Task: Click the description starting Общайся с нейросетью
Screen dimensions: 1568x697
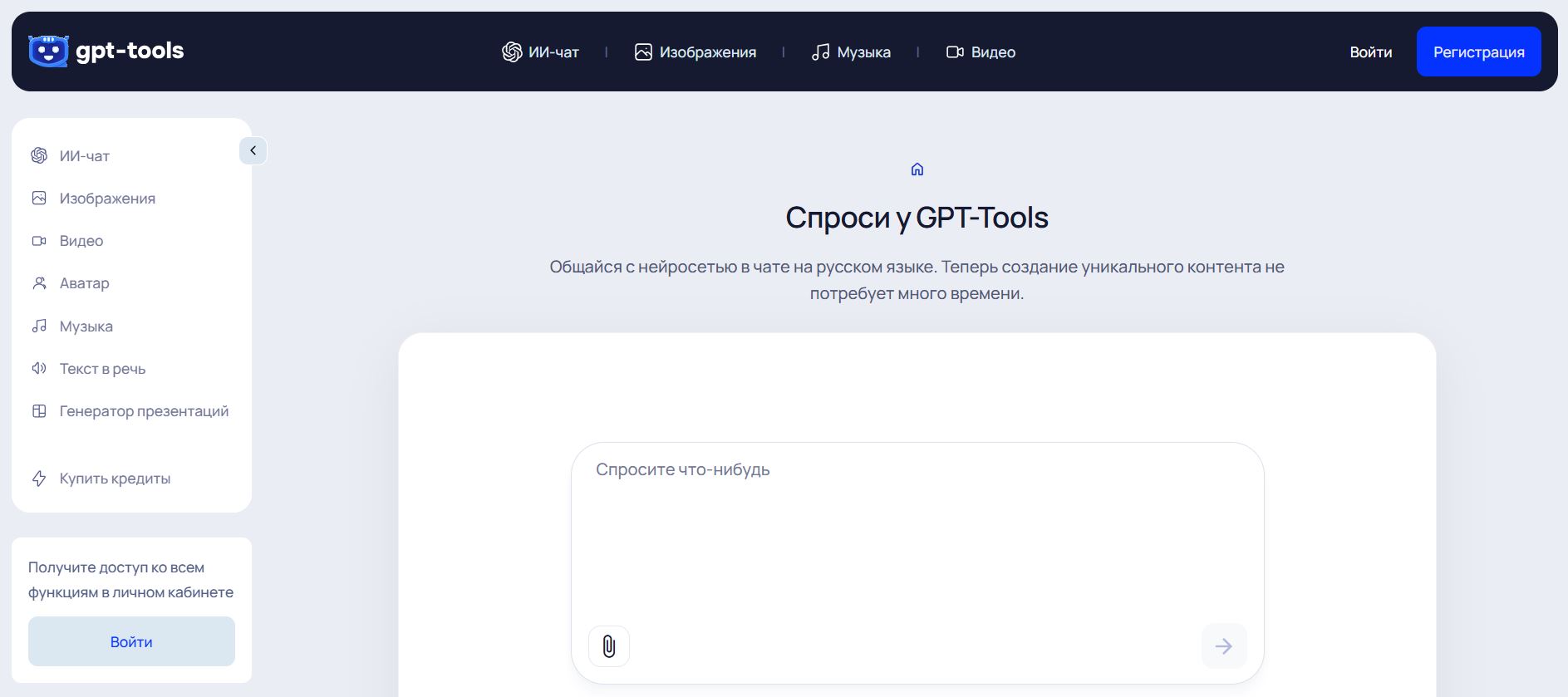Action: pyautogui.click(x=917, y=280)
